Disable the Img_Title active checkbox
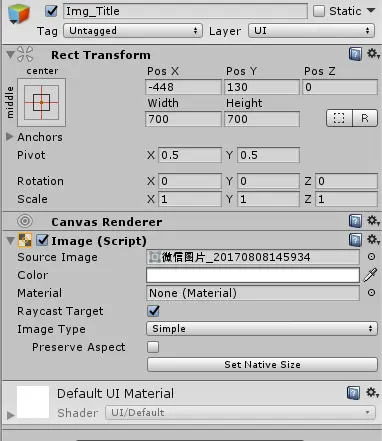The height and width of the screenshot is (441, 382). point(51,11)
